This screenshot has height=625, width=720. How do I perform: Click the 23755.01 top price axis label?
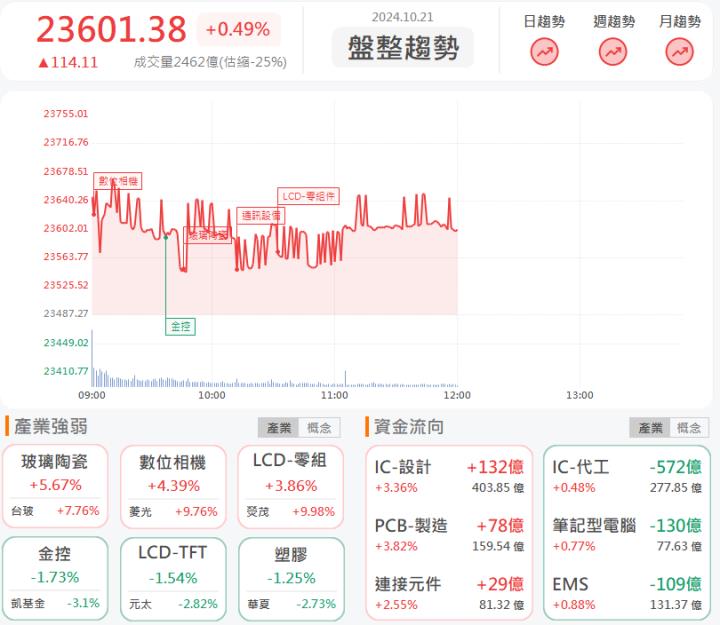66,114
